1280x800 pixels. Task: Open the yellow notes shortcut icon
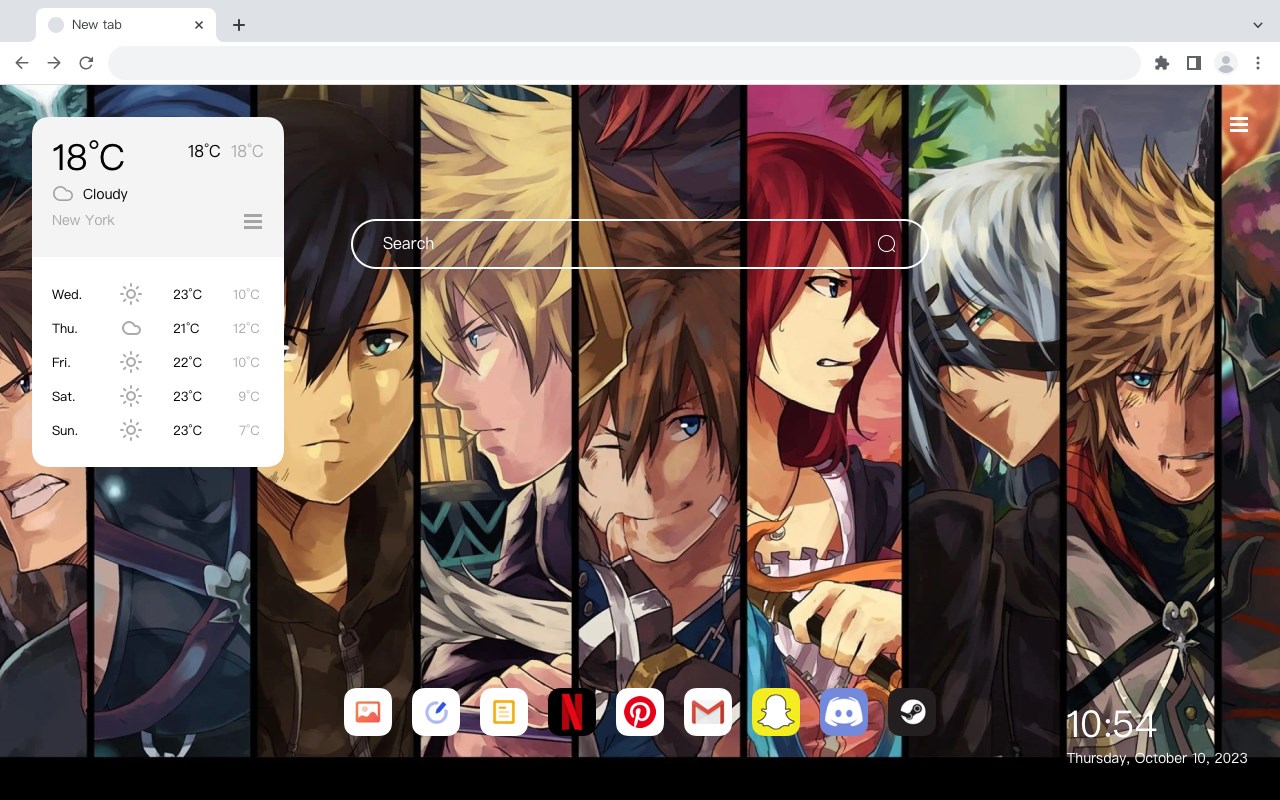point(504,712)
